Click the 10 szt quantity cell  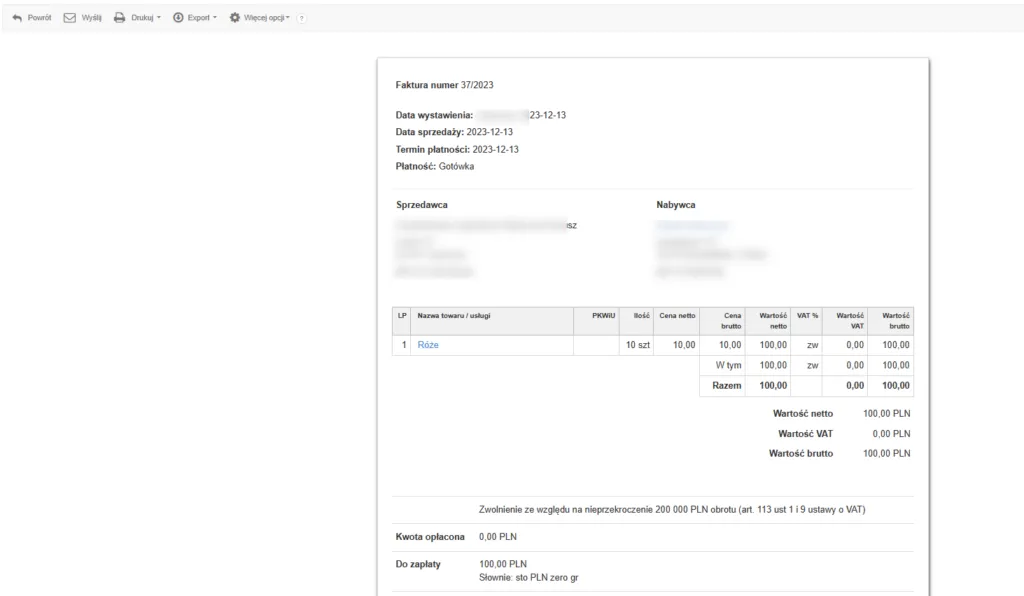(x=637, y=345)
